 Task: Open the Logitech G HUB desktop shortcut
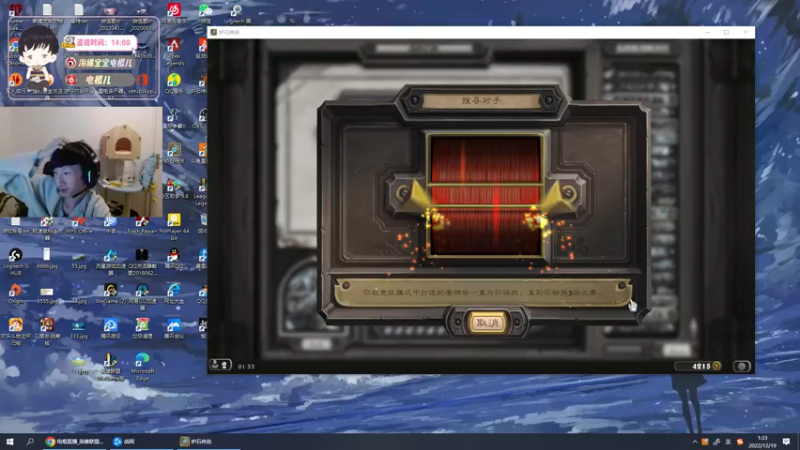click(15, 262)
